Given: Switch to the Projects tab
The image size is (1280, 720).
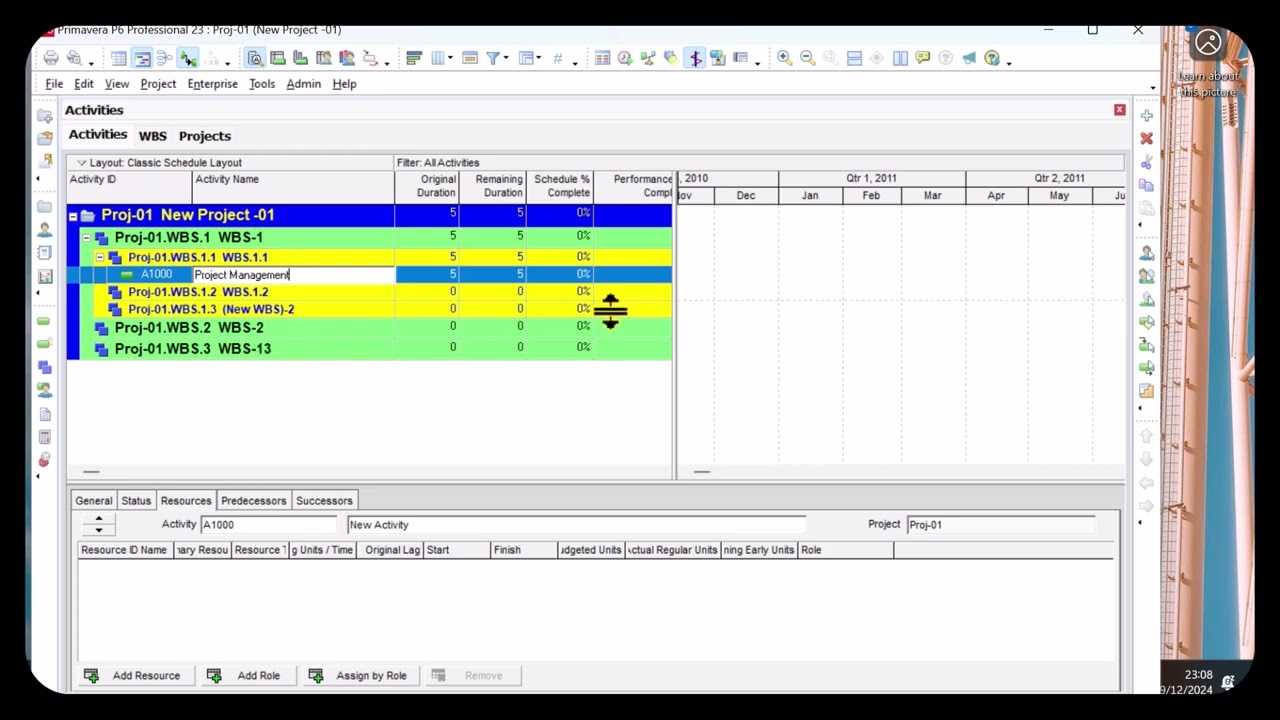Looking at the screenshot, I should pyautogui.click(x=205, y=136).
